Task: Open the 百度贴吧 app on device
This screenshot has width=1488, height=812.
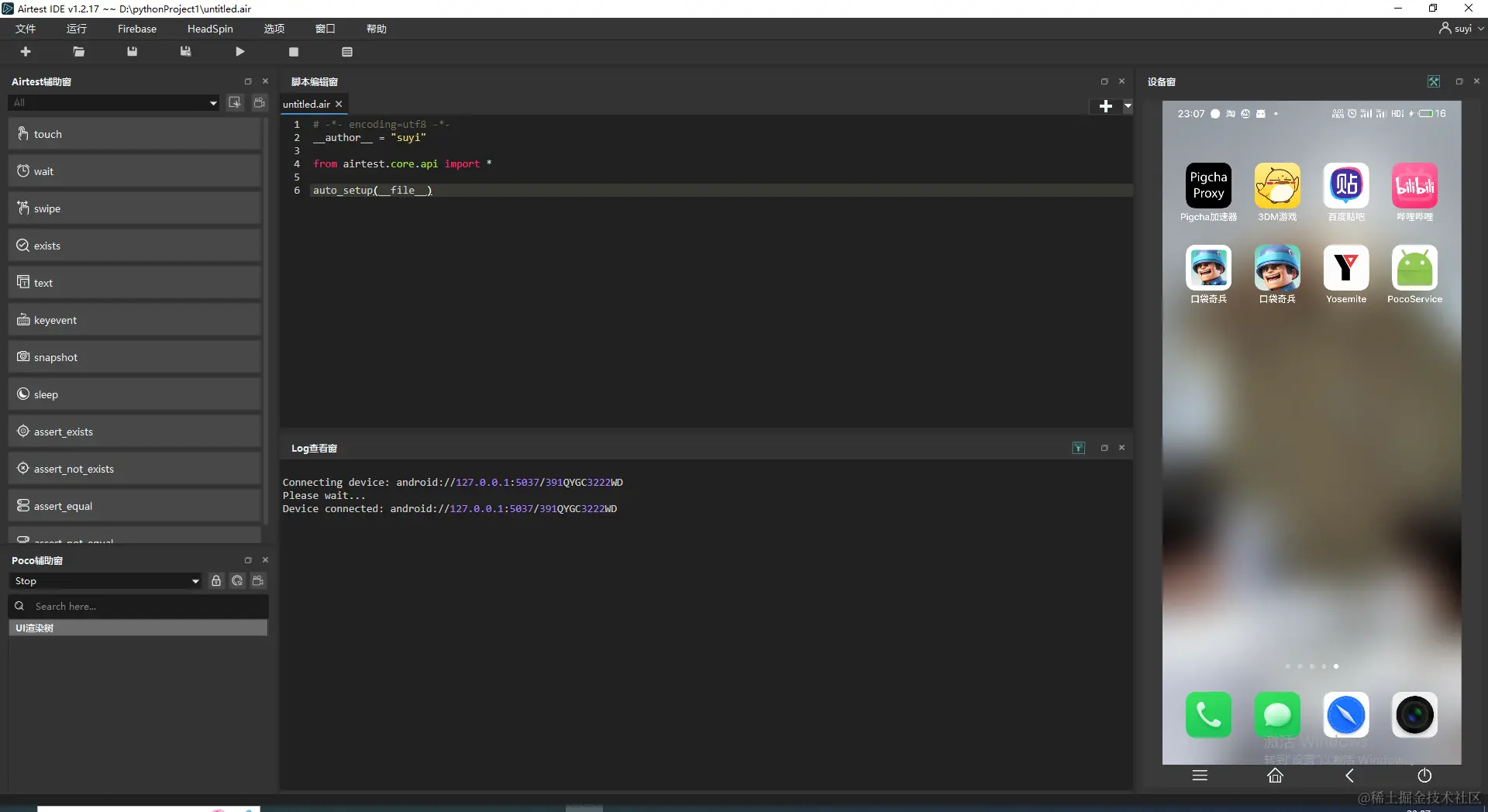Action: pos(1346,185)
